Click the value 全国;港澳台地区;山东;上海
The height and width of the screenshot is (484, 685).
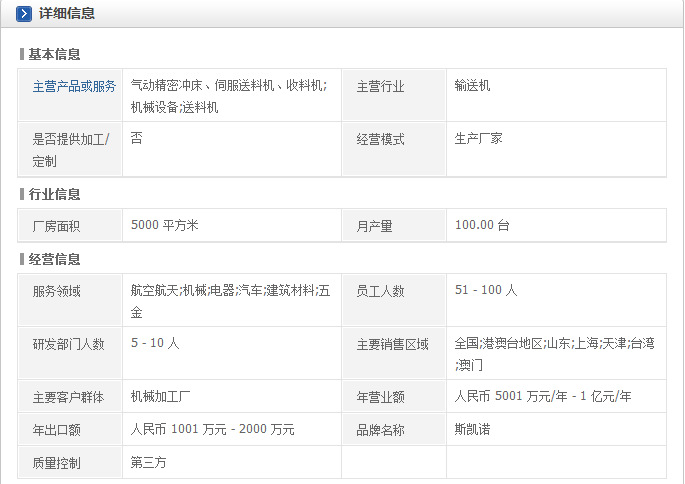click(526, 343)
